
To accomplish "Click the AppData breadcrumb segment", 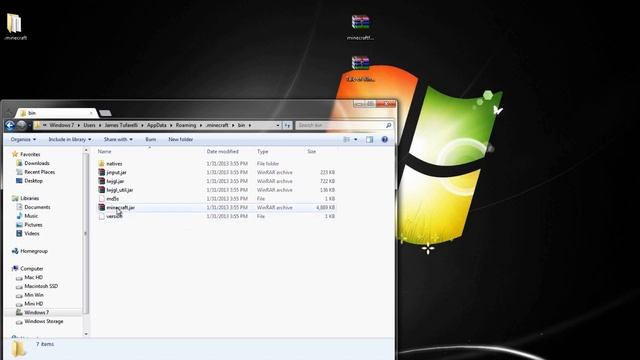I will tap(157, 125).
